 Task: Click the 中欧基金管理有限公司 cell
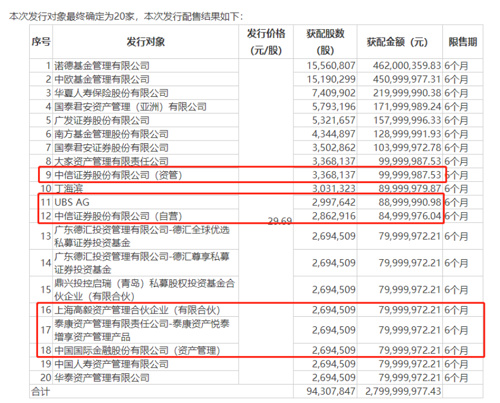pos(102,79)
